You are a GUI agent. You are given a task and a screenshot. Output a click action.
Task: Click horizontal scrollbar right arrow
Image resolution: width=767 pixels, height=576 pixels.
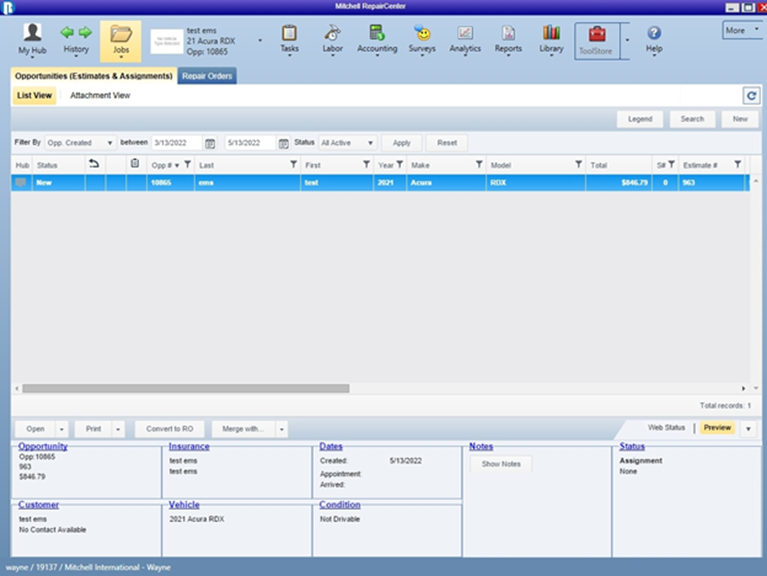(x=744, y=388)
